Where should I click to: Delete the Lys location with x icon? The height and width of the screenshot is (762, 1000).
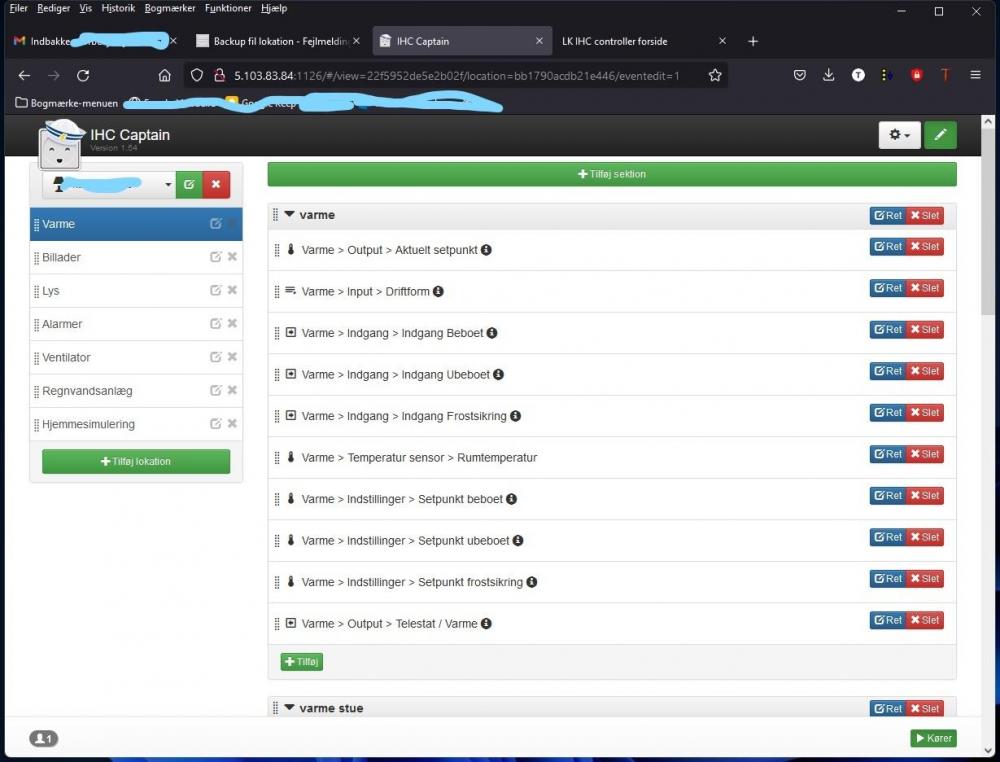232,291
